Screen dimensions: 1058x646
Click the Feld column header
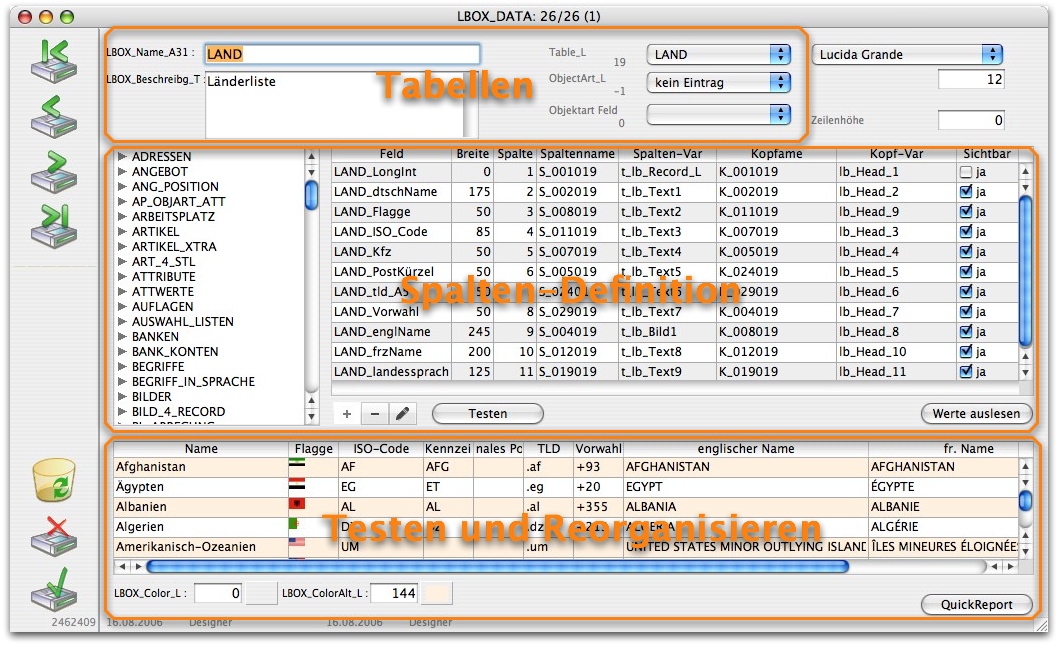391,154
